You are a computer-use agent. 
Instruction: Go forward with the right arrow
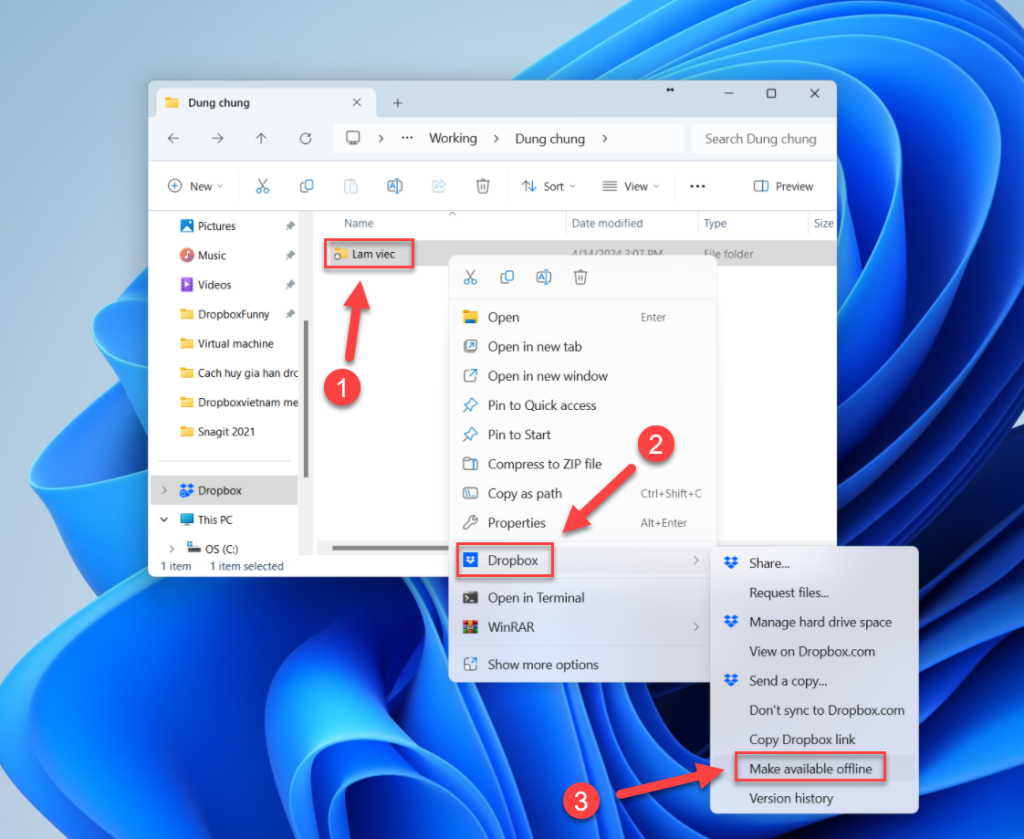(217, 138)
